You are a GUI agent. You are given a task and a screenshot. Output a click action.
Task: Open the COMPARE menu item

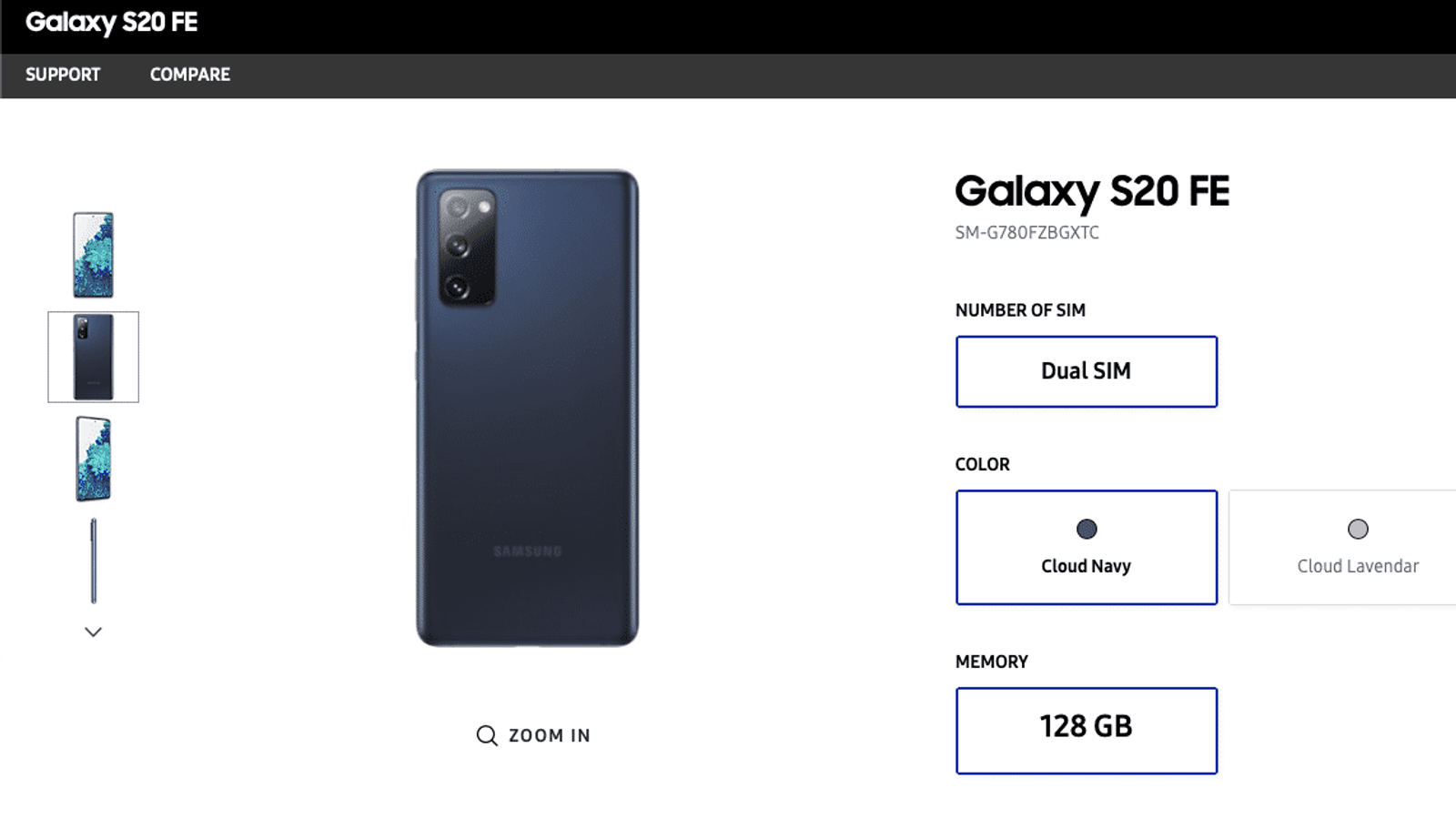(x=190, y=75)
